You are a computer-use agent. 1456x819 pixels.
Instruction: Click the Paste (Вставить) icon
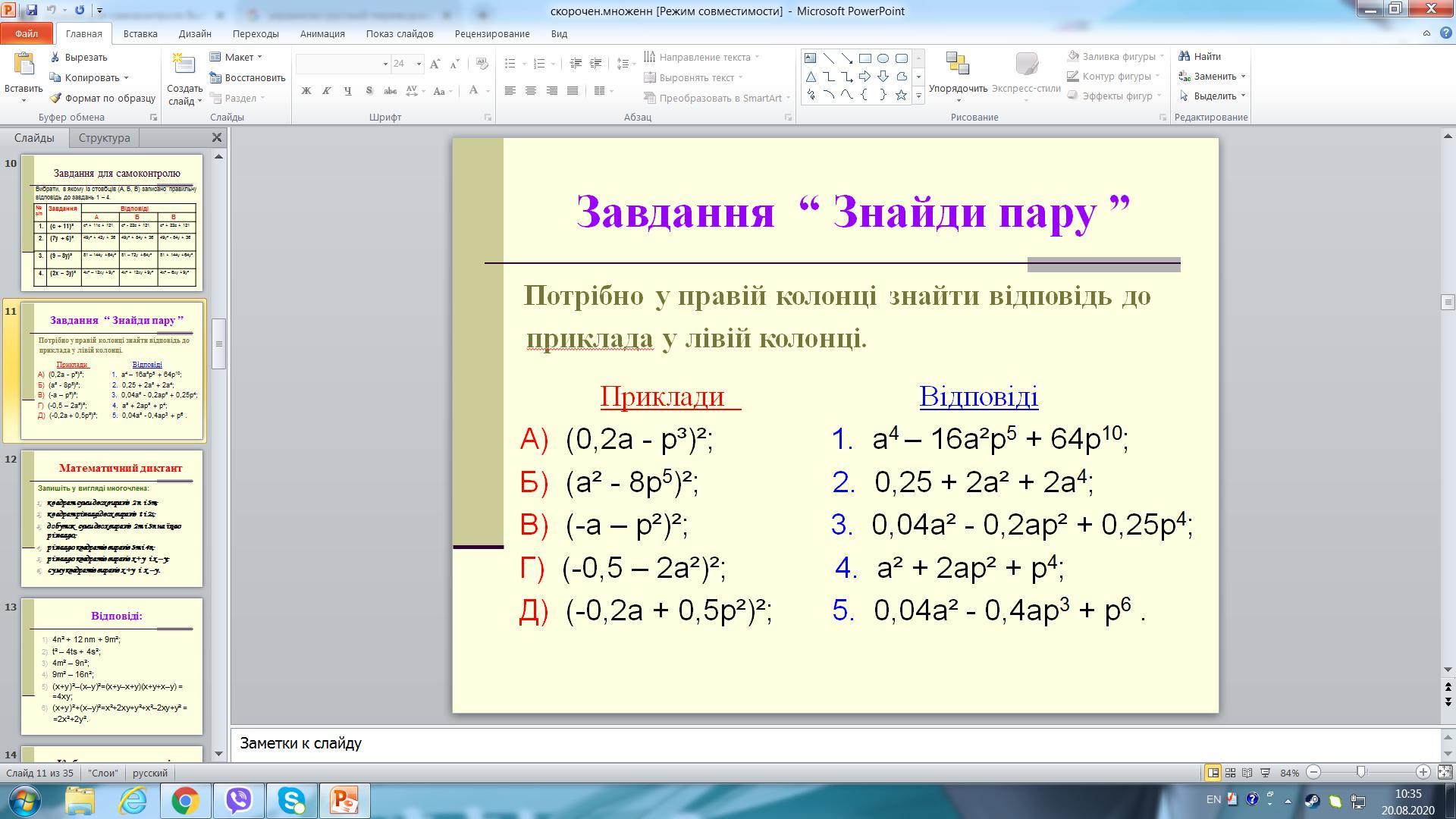24,65
